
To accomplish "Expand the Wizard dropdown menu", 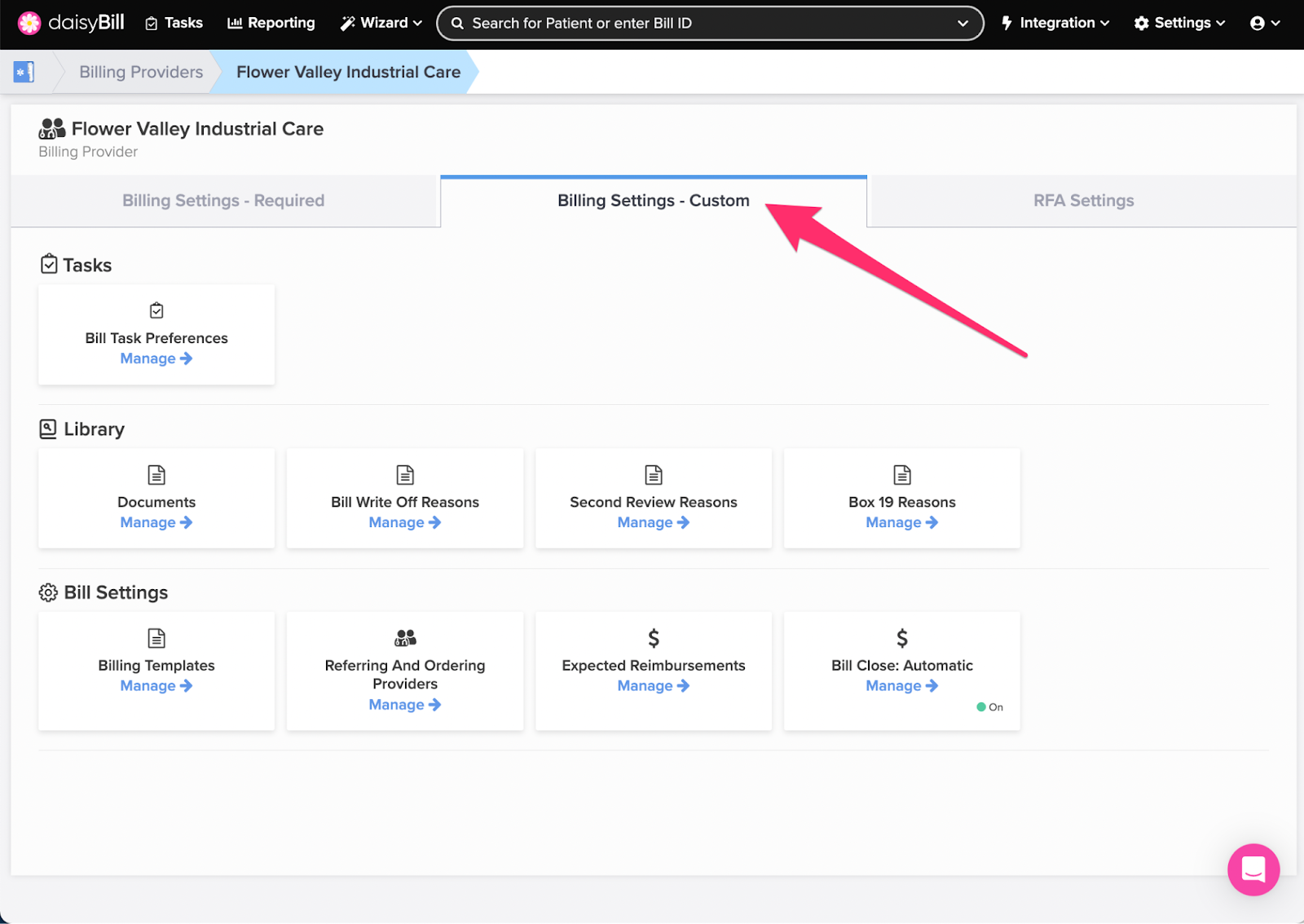I will click(381, 23).
